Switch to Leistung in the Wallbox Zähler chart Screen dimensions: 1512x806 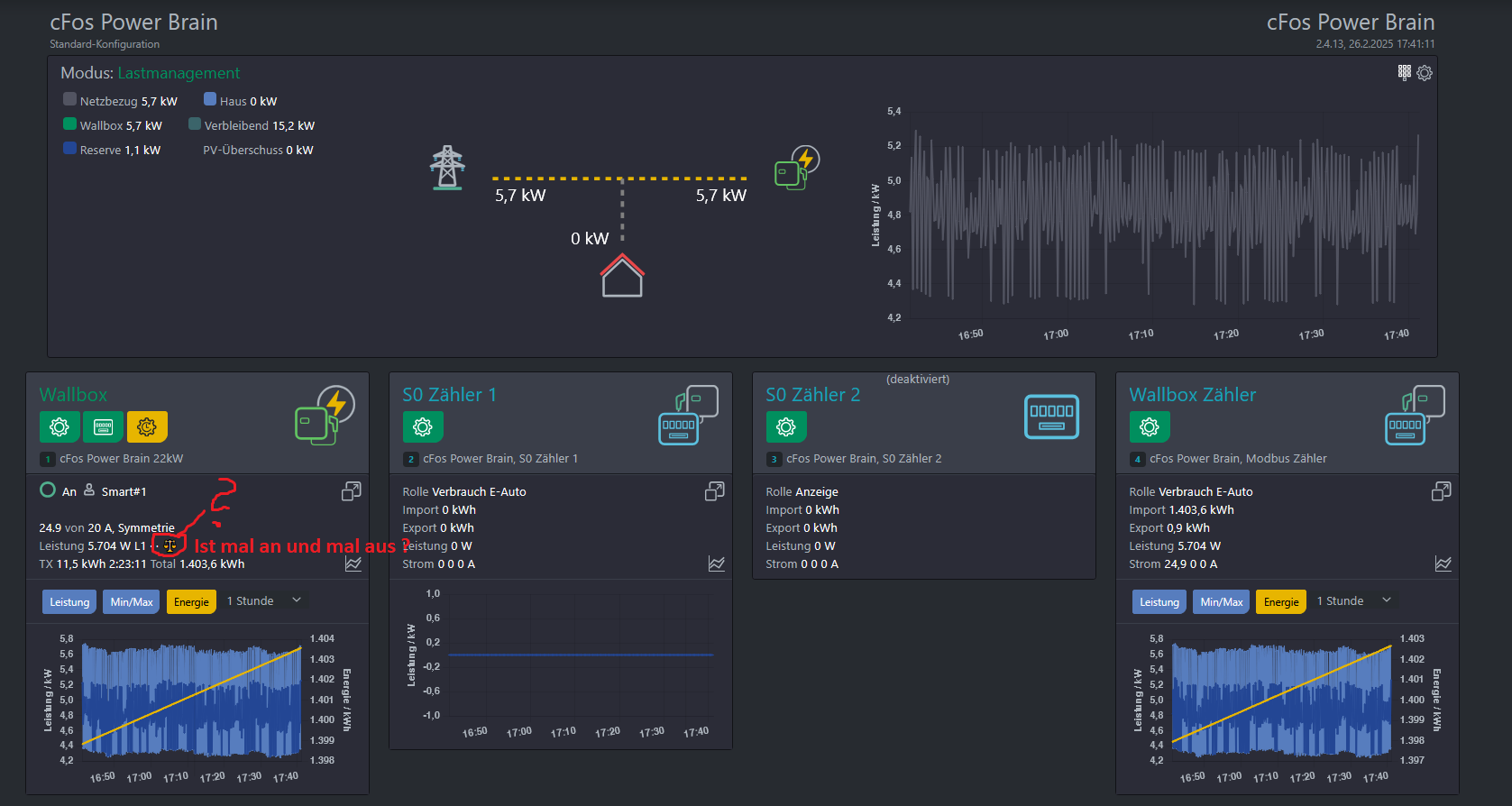tap(1159, 601)
